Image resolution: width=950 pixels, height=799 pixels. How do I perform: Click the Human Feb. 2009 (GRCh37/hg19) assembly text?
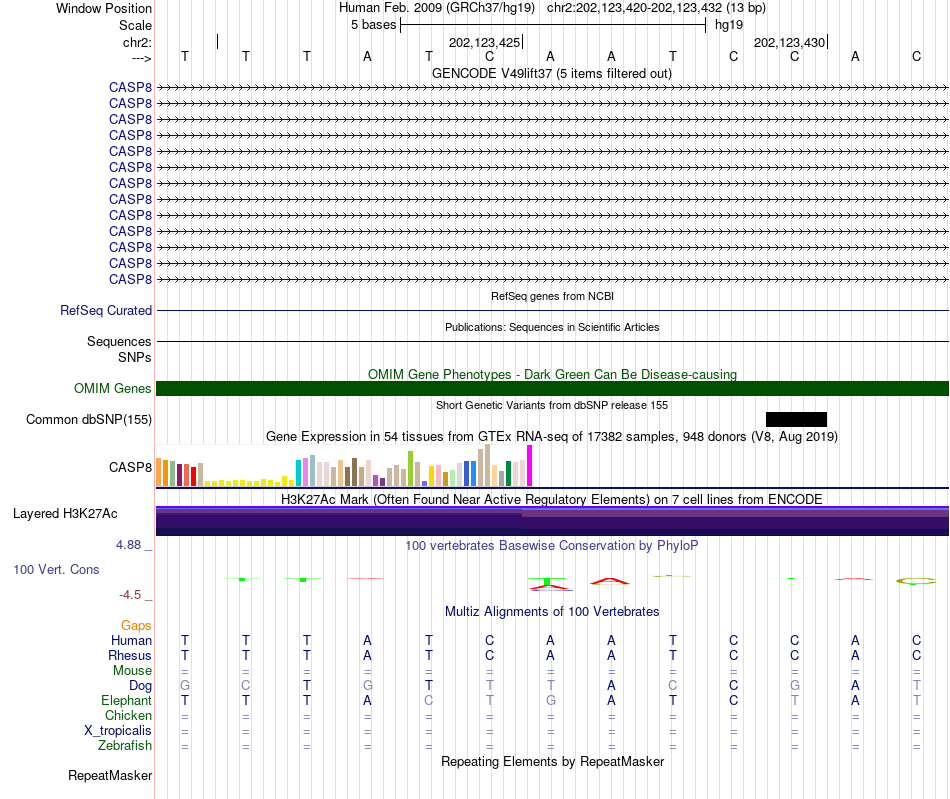(437, 8)
